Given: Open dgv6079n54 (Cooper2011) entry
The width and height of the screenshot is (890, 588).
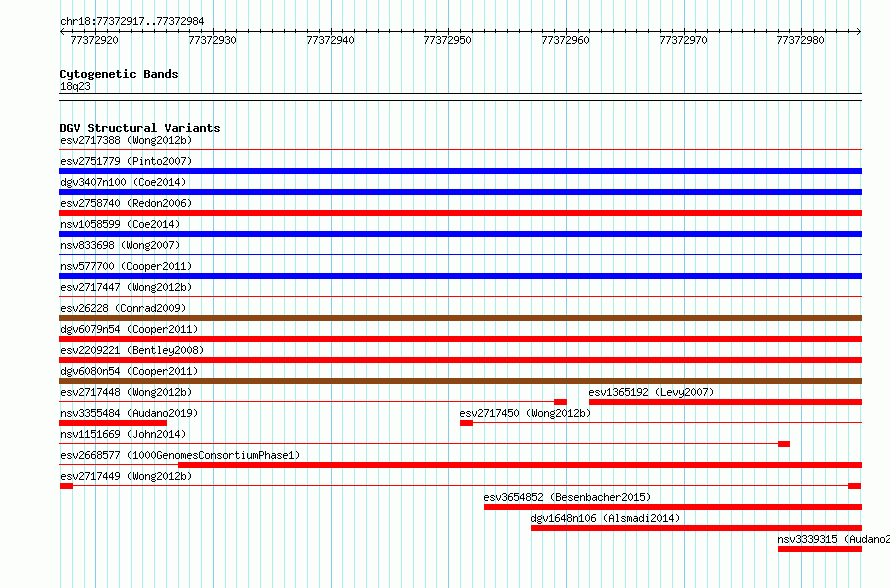Looking at the screenshot, I should click(x=129, y=329).
